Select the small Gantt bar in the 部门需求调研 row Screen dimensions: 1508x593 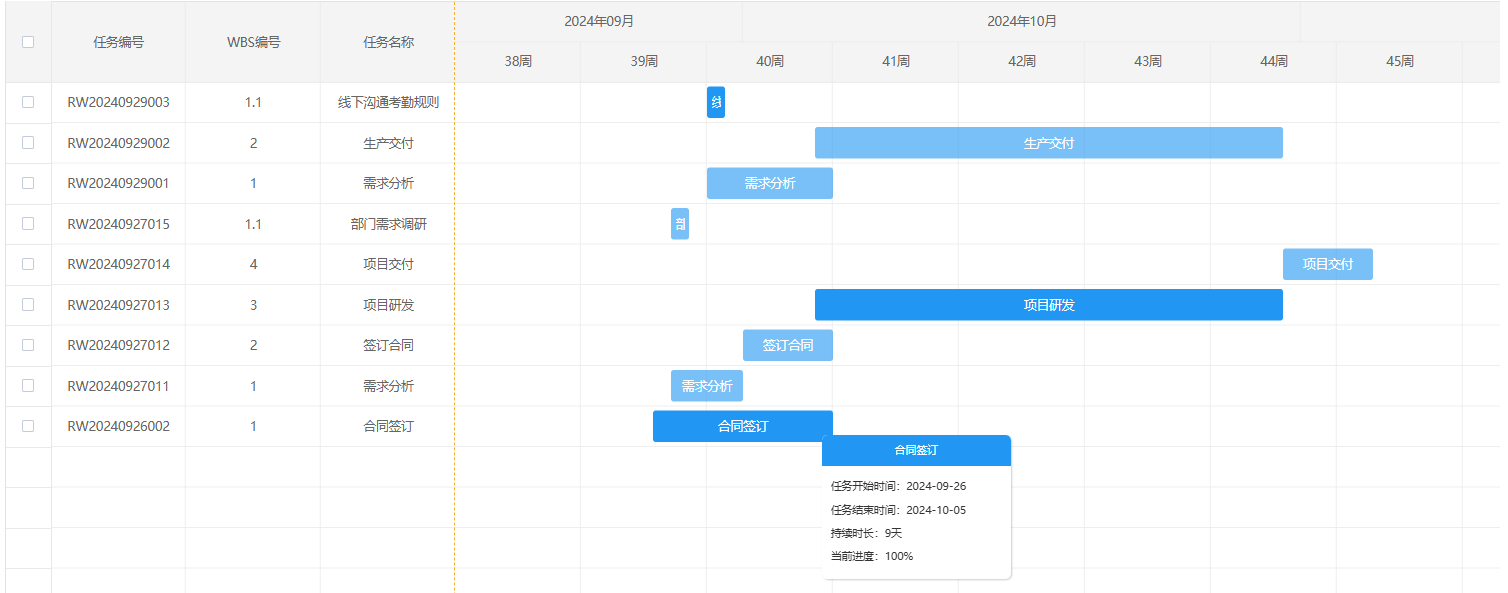click(680, 224)
